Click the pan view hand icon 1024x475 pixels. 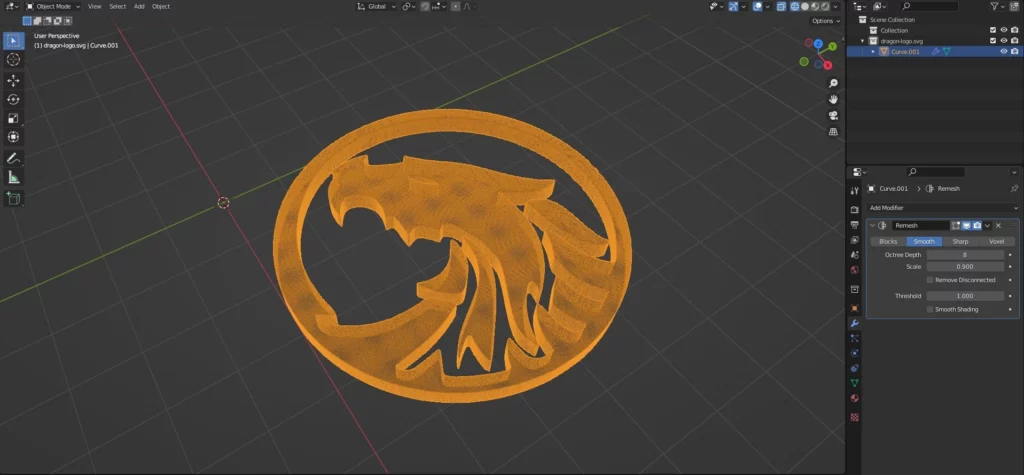[833, 99]
